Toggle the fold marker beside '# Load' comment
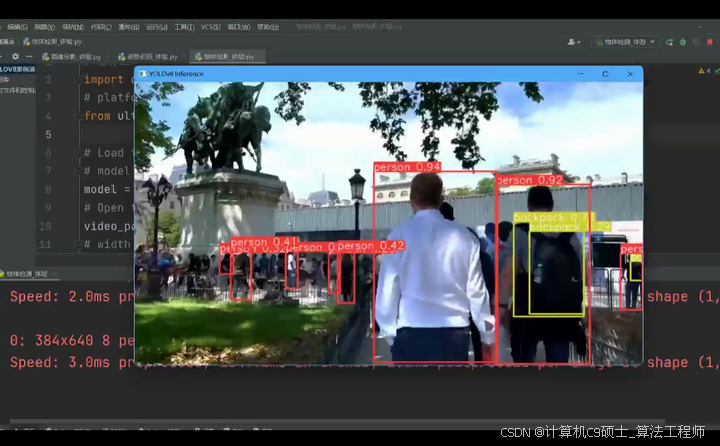 pos(79,152)
